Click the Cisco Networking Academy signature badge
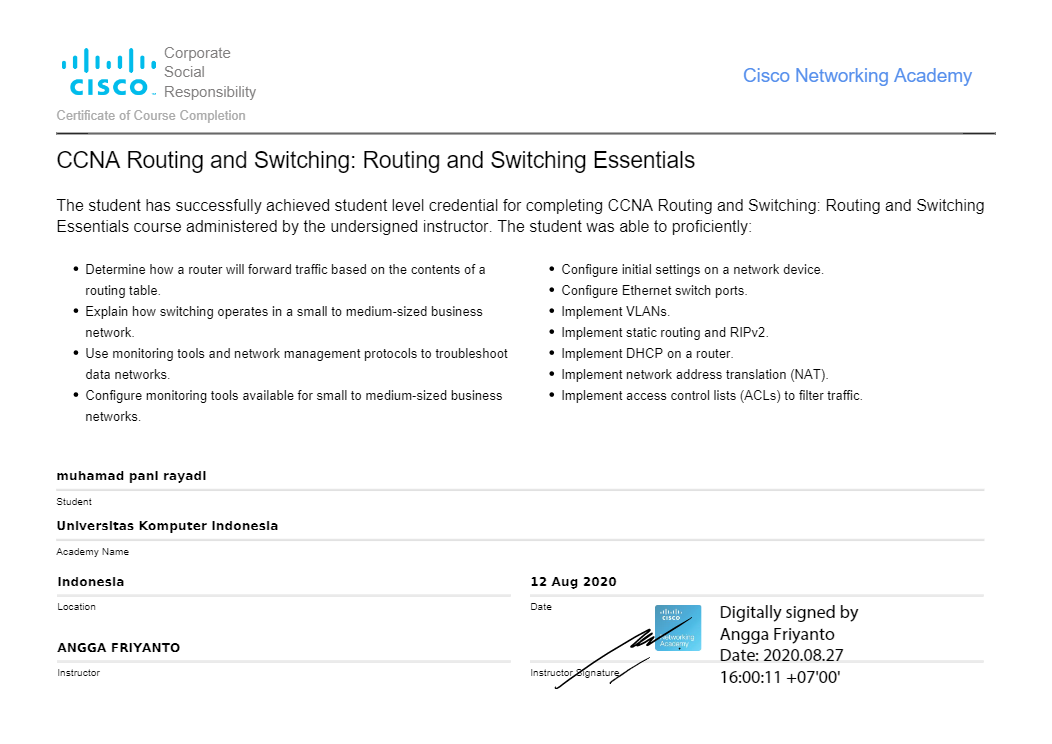The width and height of the screenshot is (1052, 744). tap(678, 628)
